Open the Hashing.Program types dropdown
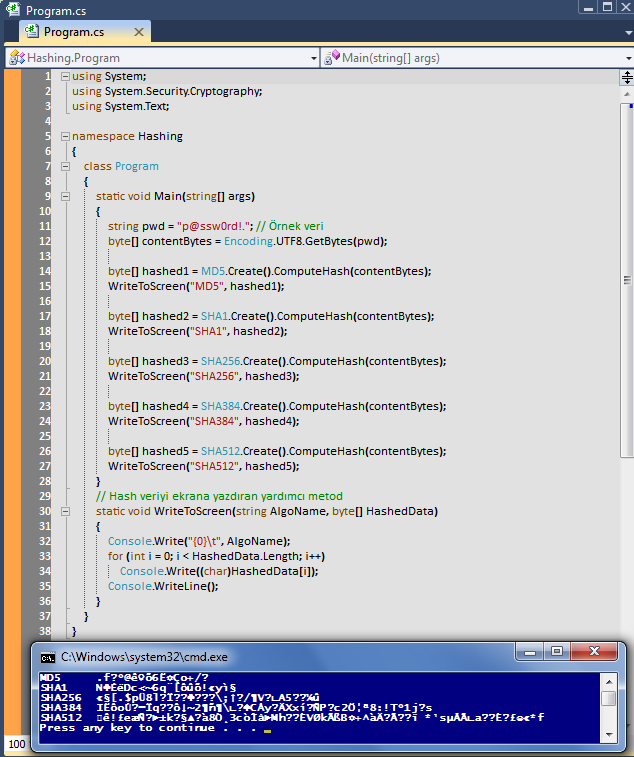 click(x=312, y=58)
